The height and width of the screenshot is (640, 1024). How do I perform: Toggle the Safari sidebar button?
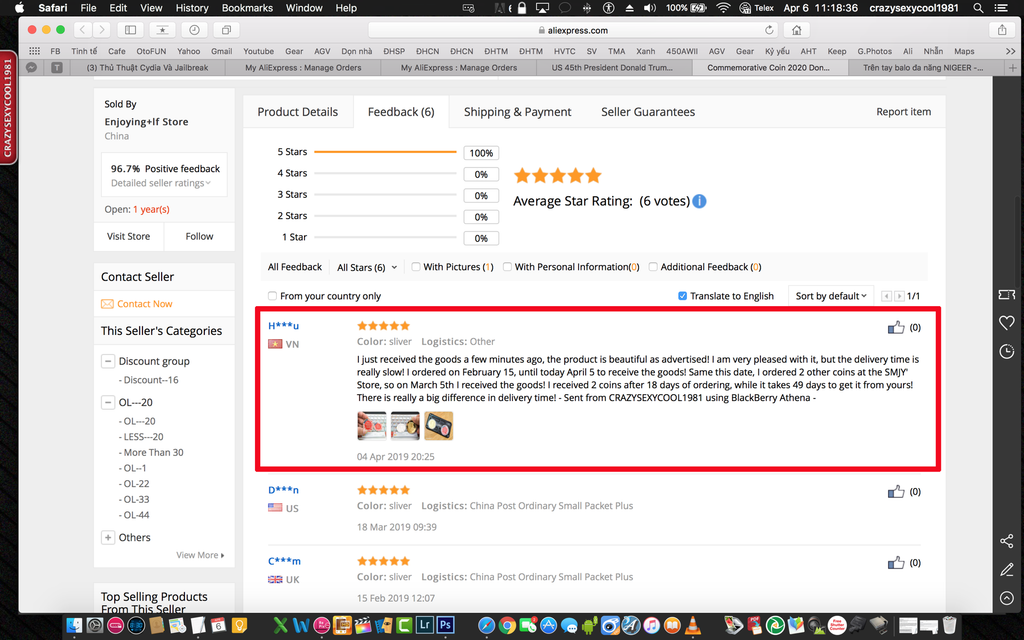coord(131,29)
